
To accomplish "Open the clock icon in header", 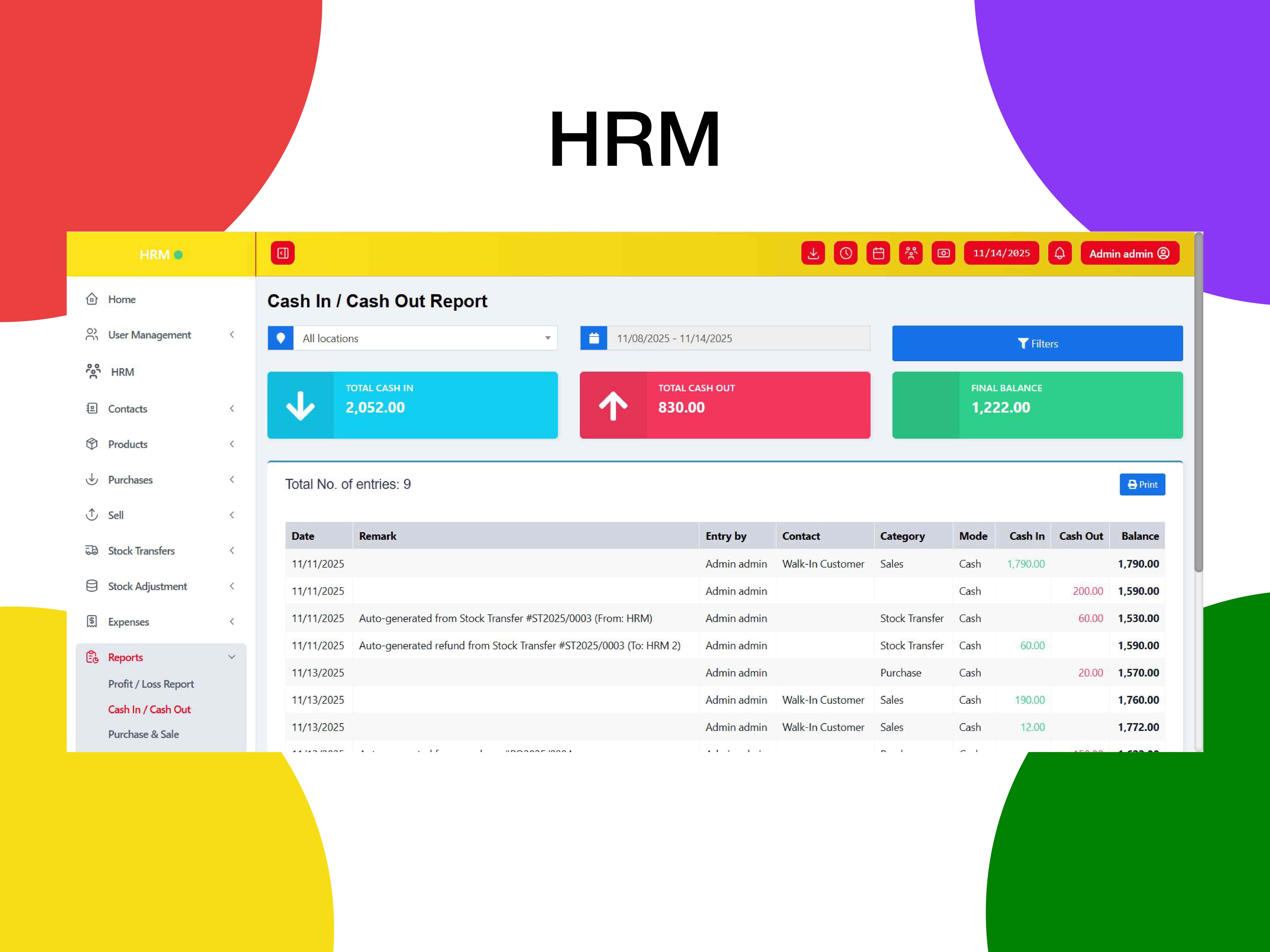I will tap(846, 253).
